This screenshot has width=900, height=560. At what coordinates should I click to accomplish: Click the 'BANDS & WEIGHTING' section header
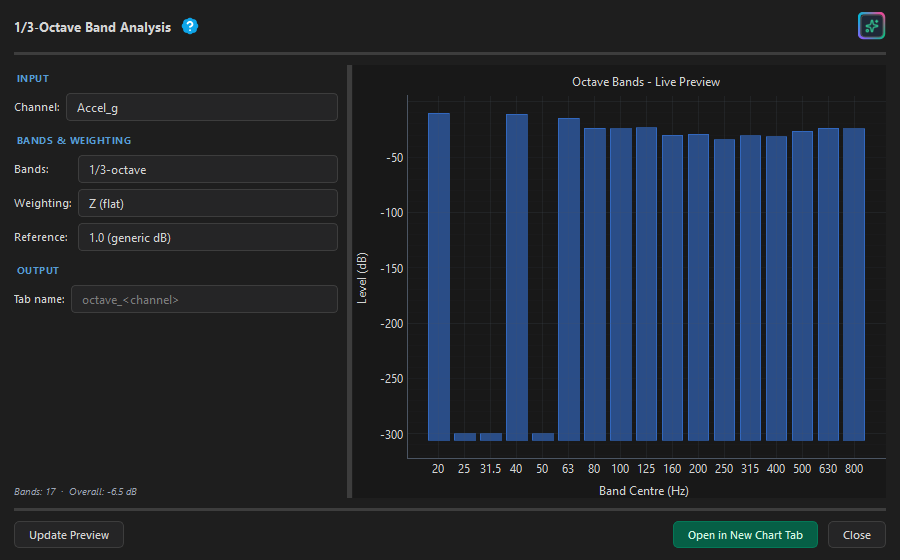[x=73, y=141]
